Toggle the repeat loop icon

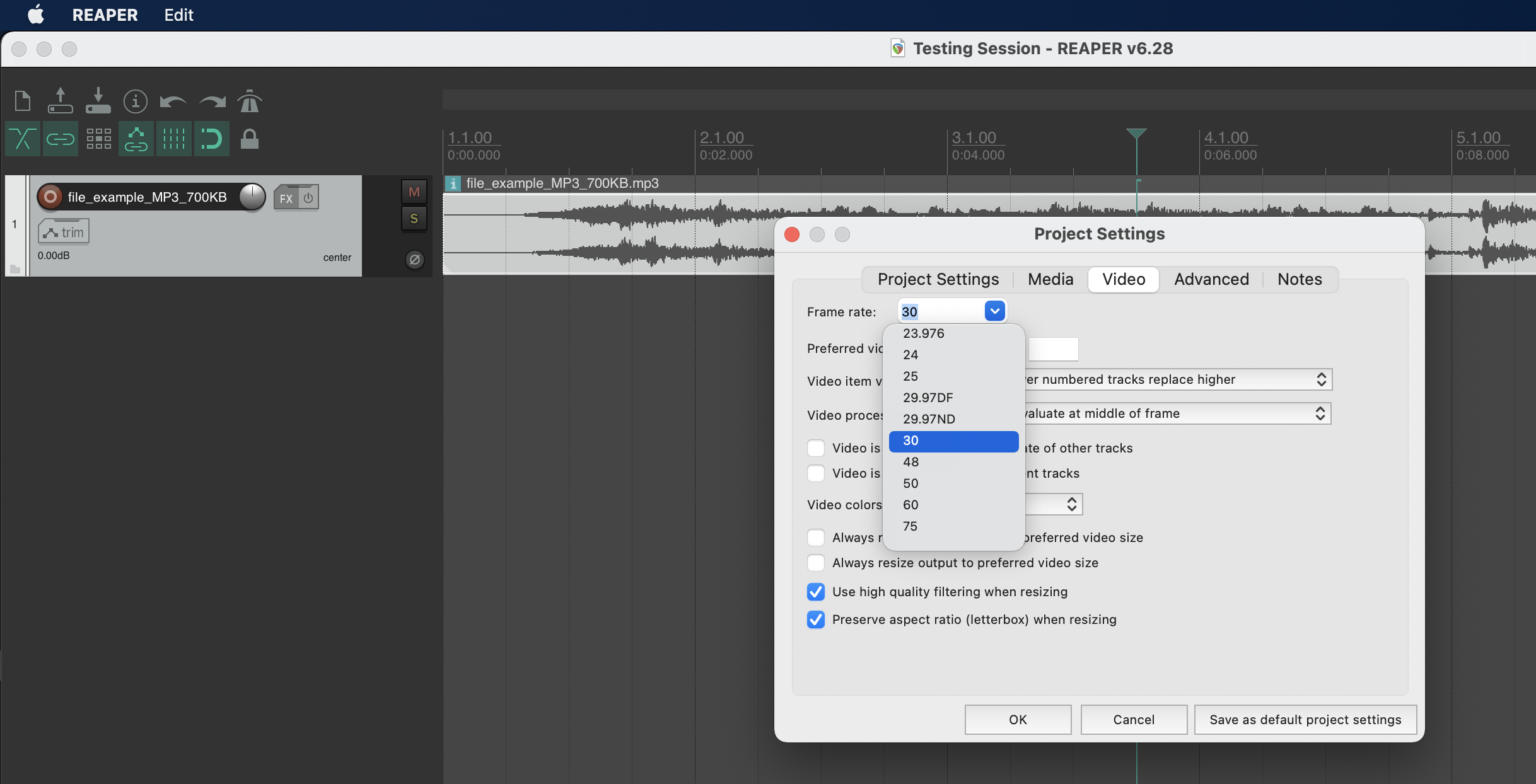point(211,139)
